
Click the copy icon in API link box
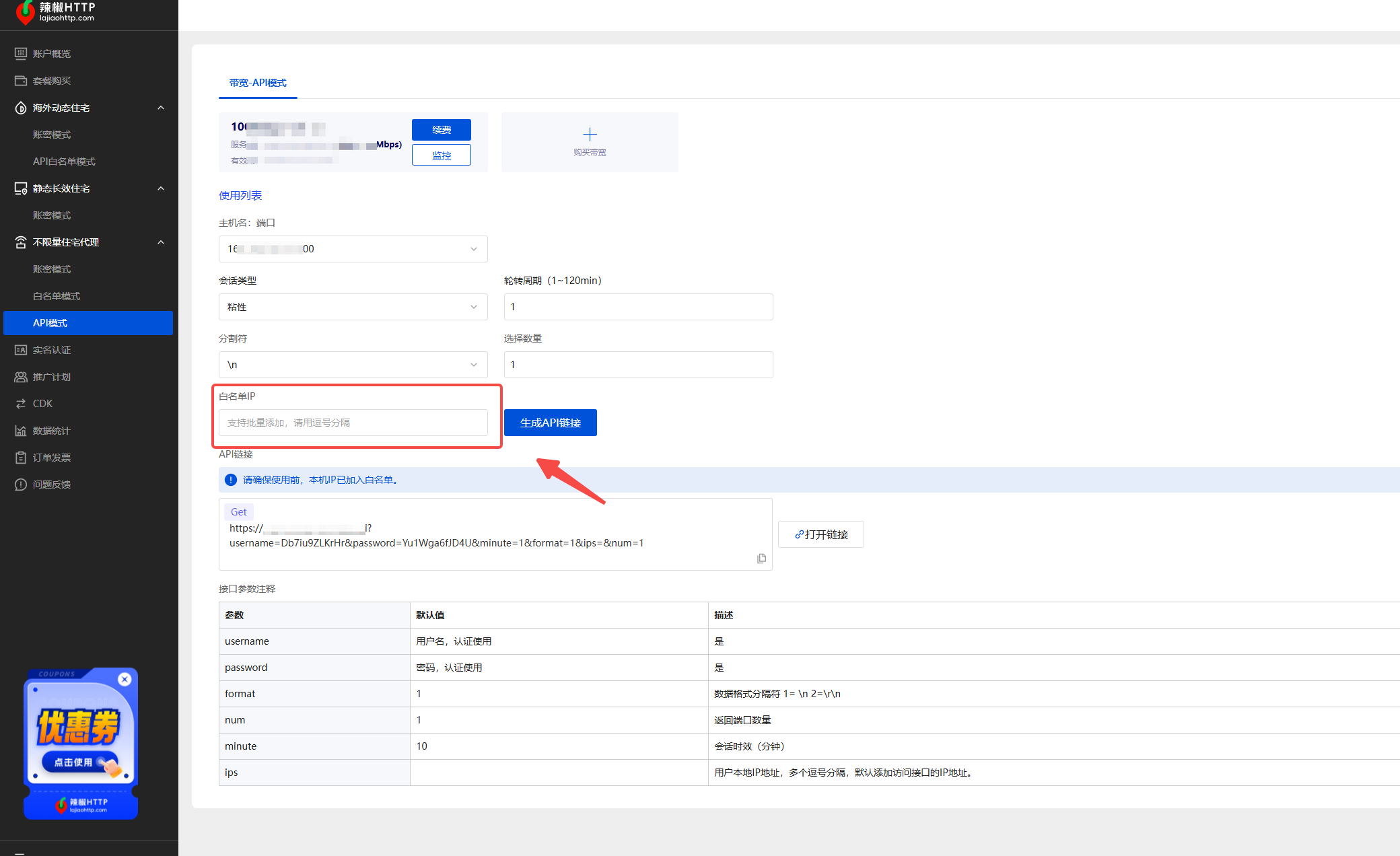click(761, 559)
